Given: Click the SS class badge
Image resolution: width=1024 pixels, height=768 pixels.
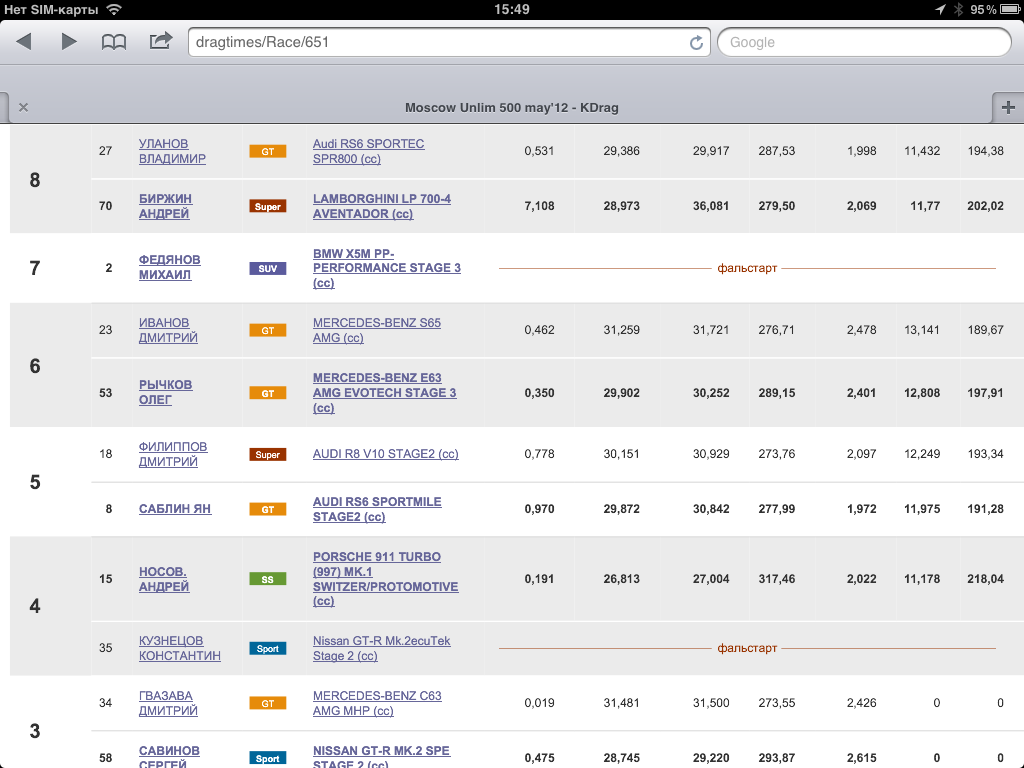Looking at the screenshot, I should [268, 579].
